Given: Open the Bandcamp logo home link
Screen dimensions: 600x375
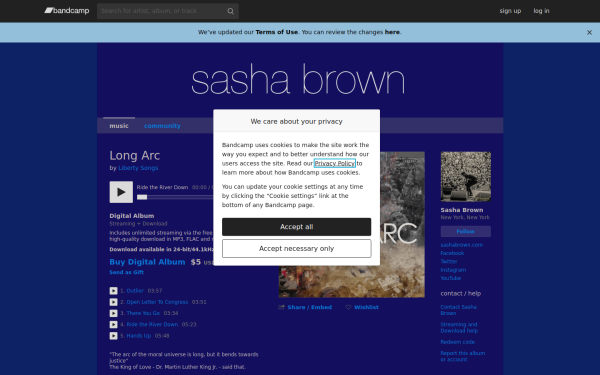Looking at the screenshot, I should coord(67,11).
